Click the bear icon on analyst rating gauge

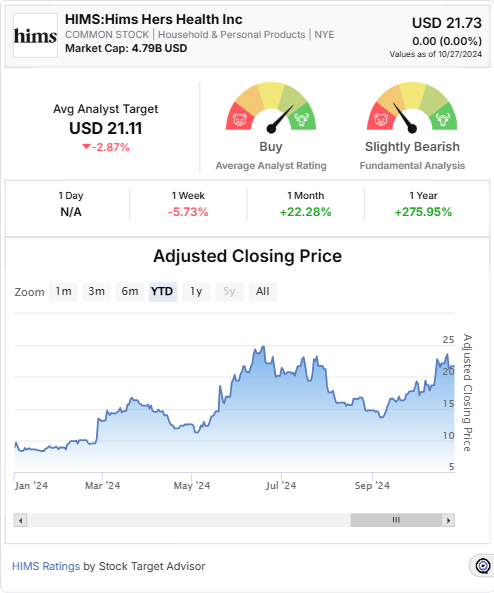239,120
